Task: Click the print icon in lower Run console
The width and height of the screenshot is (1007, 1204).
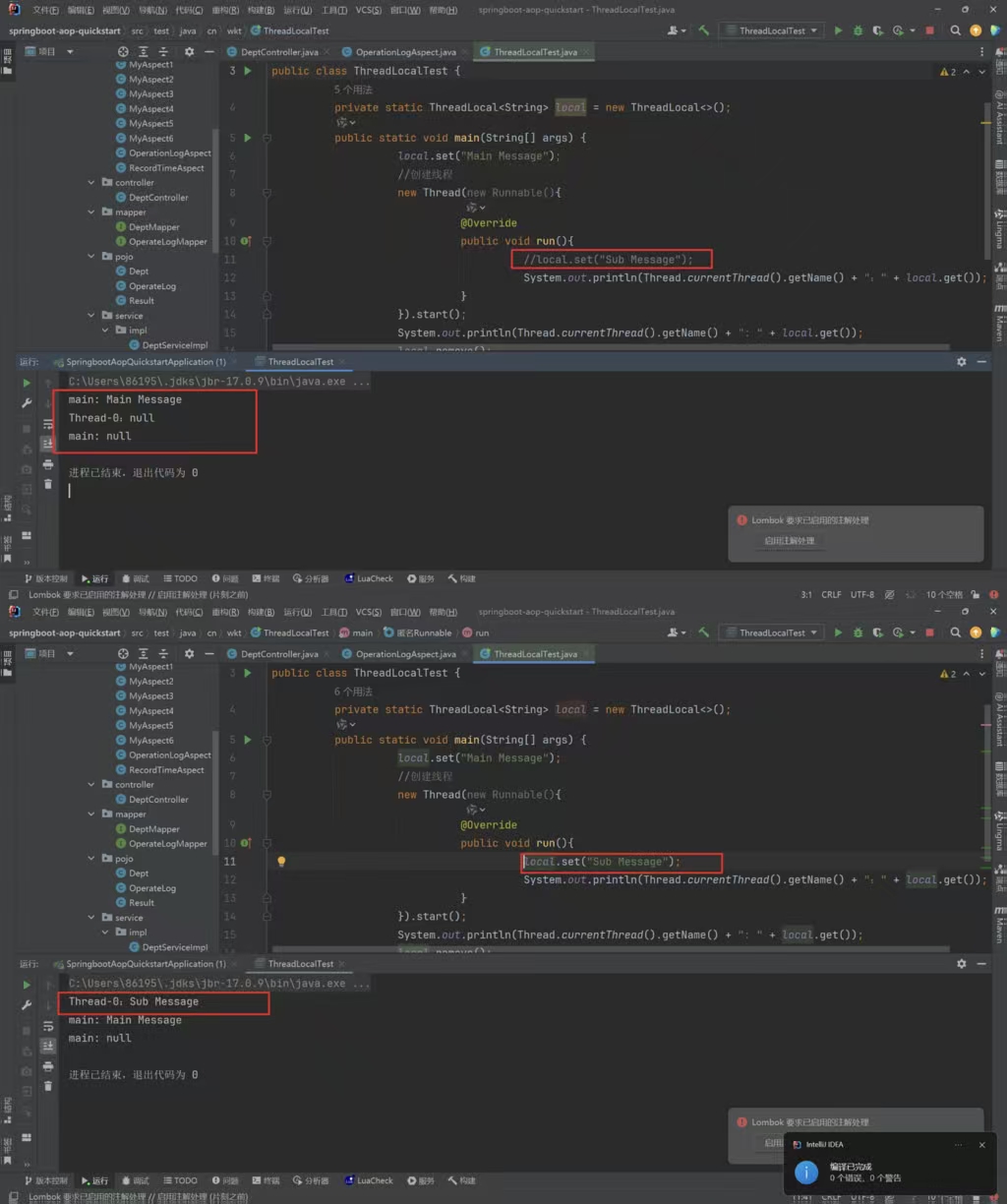Action: 47,1066
